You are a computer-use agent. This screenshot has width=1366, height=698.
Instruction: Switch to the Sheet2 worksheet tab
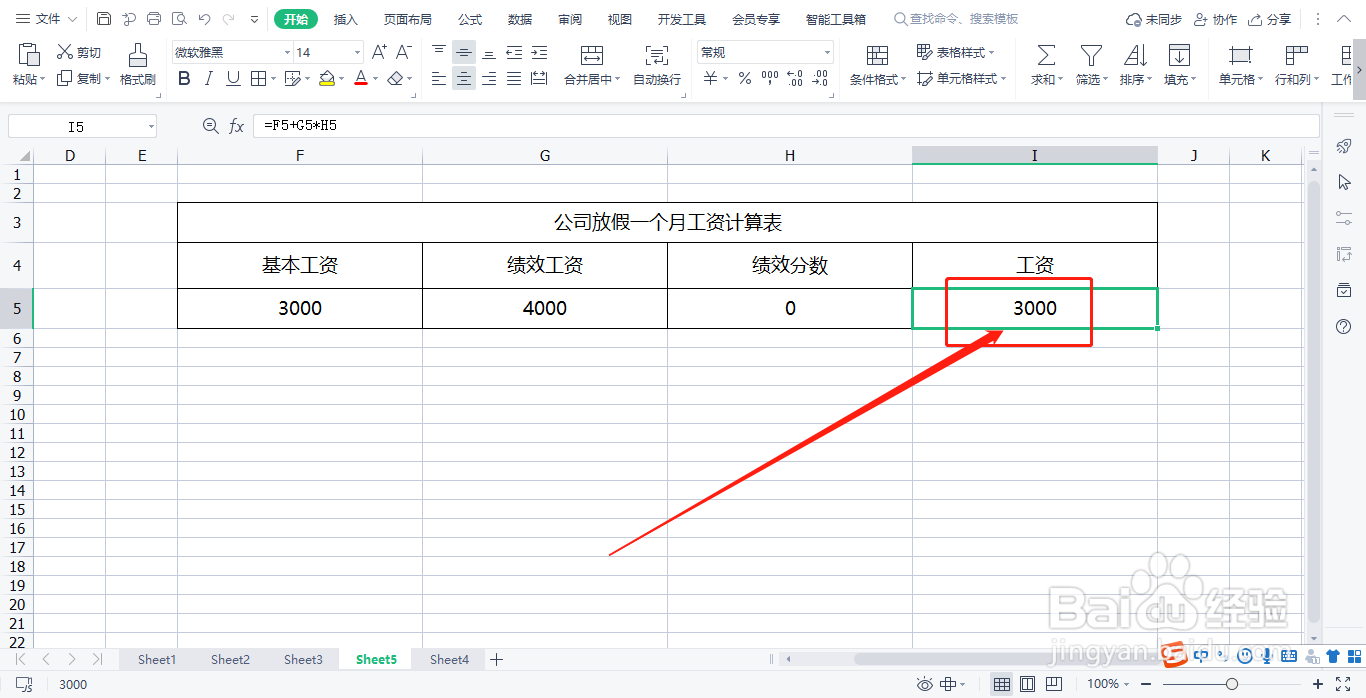[x=229, y=659]
